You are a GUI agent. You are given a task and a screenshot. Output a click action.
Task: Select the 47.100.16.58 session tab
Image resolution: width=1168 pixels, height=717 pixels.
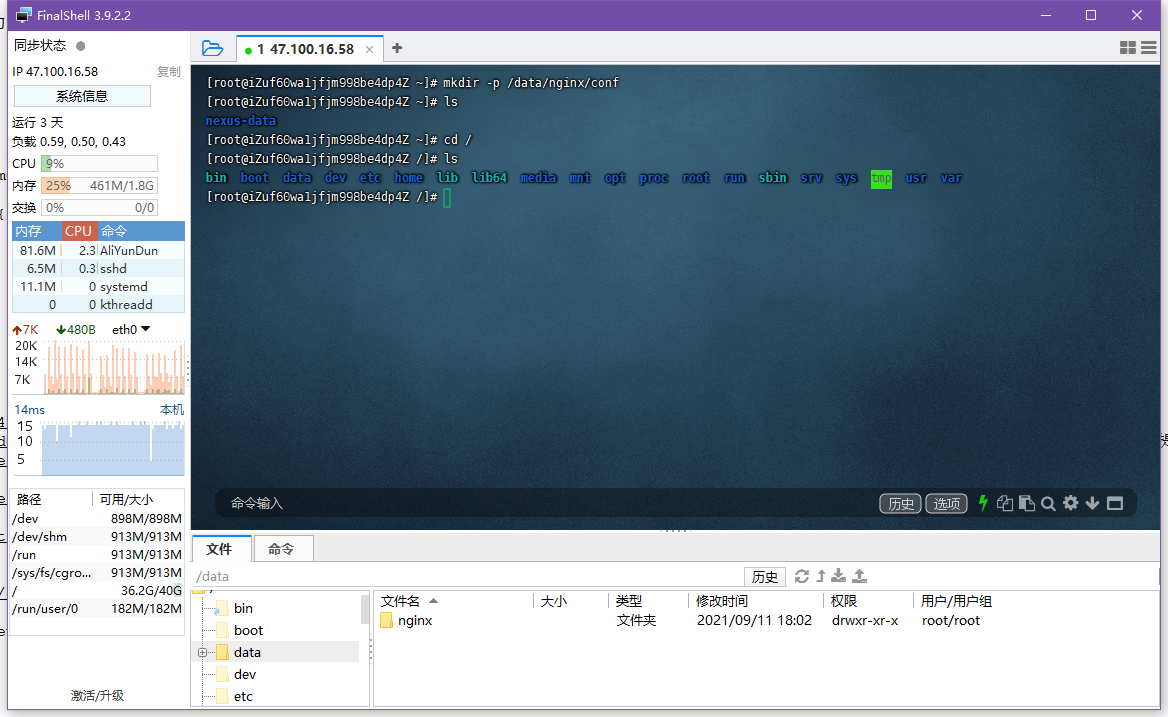309,49
